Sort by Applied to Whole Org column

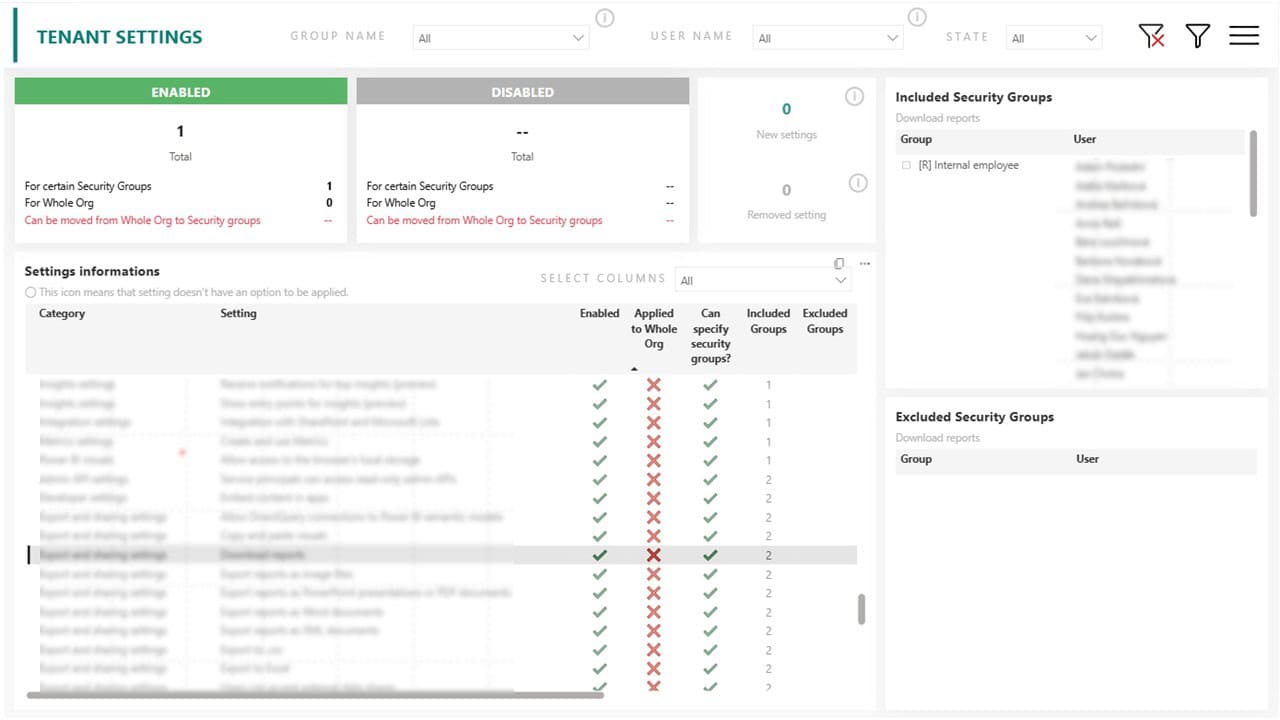tap(654, 328)
